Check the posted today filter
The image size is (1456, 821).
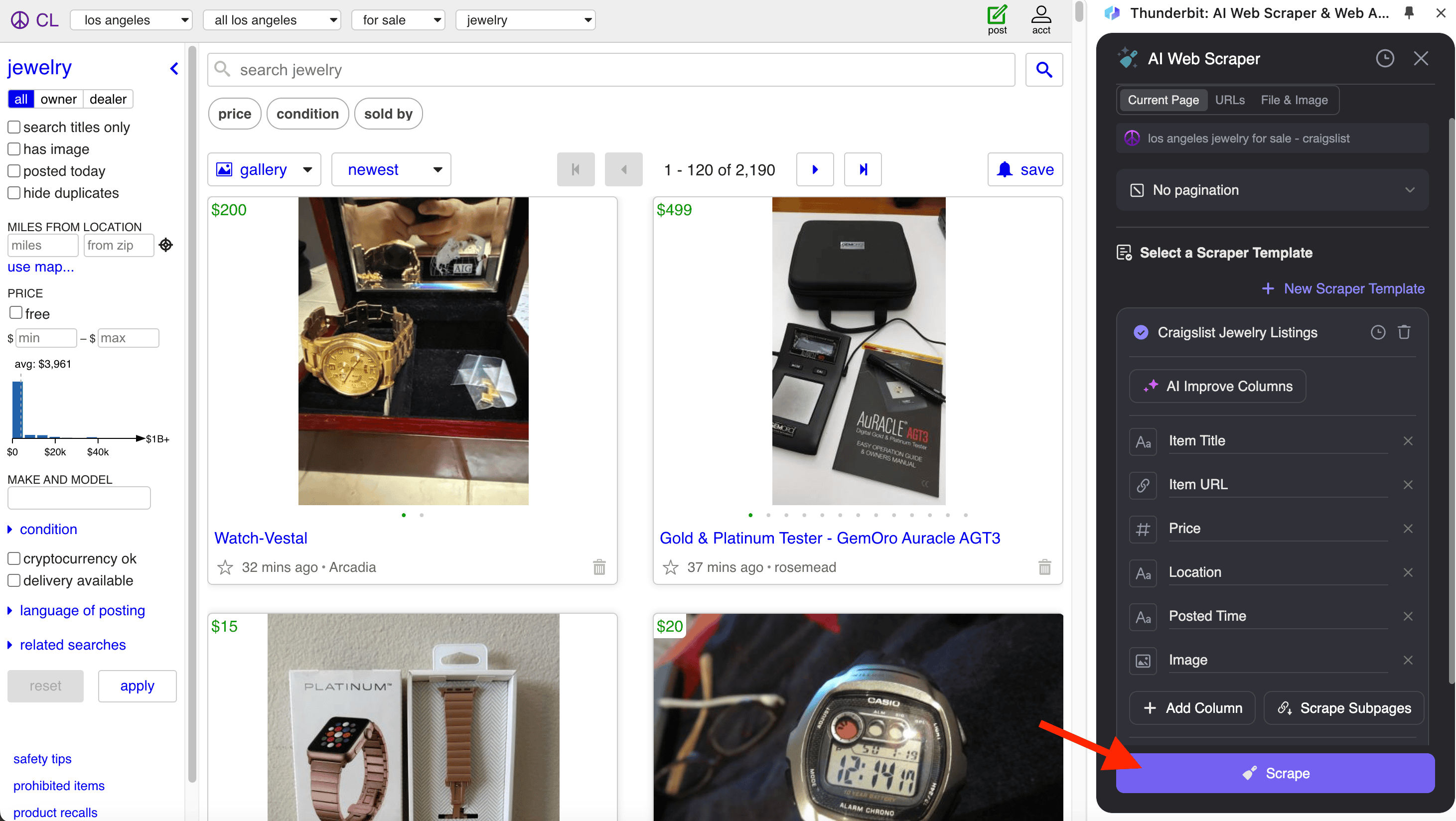pos(14,171)
